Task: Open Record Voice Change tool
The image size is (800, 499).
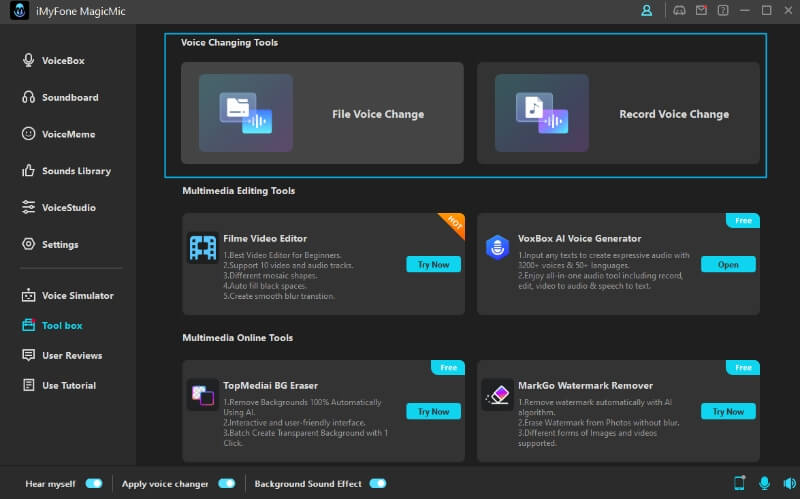Action: pyautogui.click(x=618, y=113)
